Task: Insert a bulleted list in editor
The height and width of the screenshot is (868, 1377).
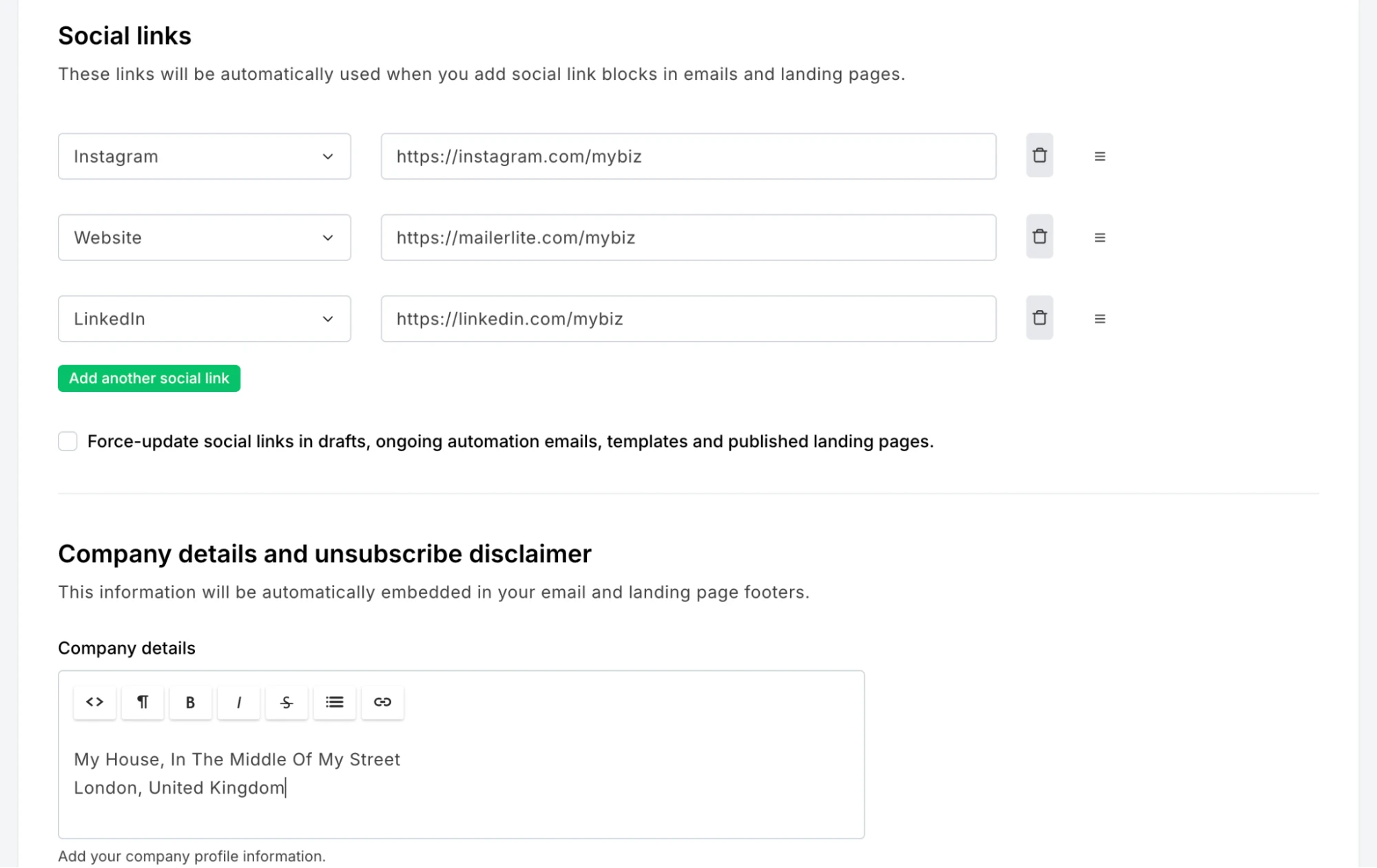Action: tap(334, 702)
